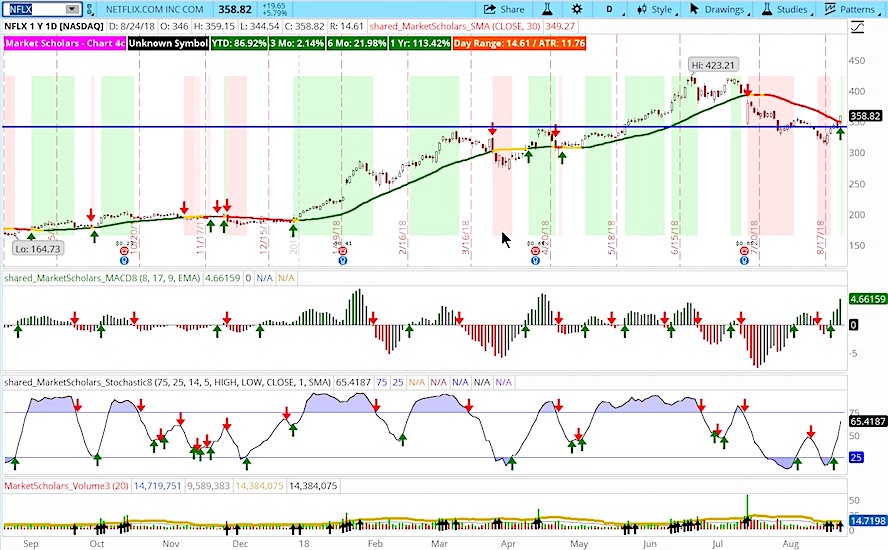888x550 pixels.
Task: Open the symbol selector dropdown arrow
Action: point(72,9)
